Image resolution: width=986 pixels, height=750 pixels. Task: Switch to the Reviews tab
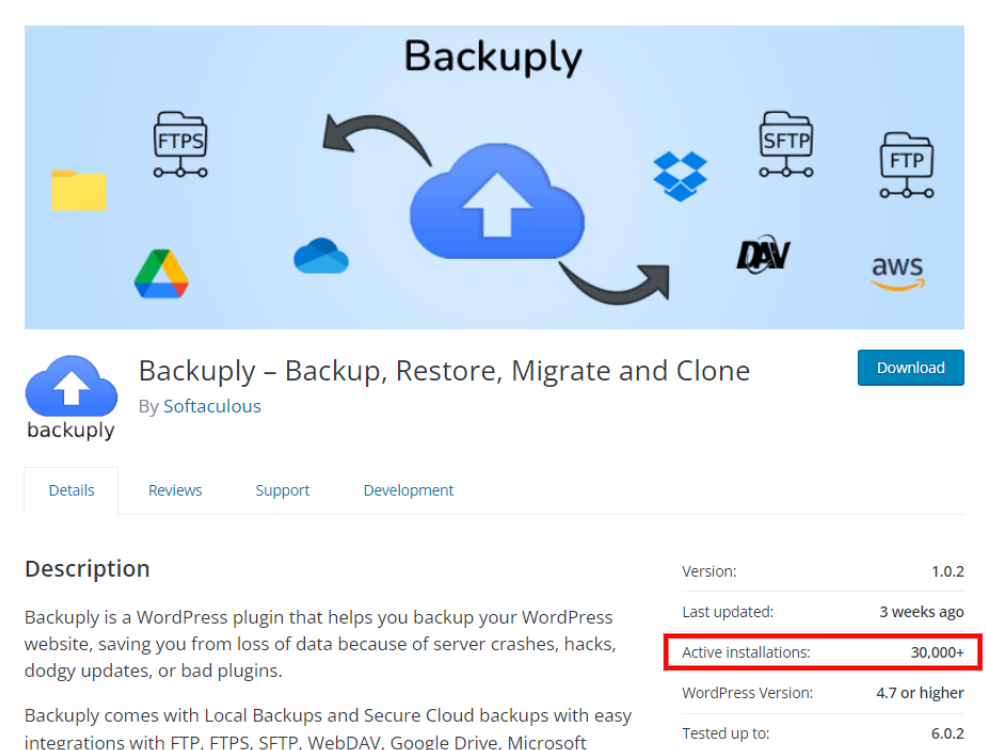tap(175, 490)
